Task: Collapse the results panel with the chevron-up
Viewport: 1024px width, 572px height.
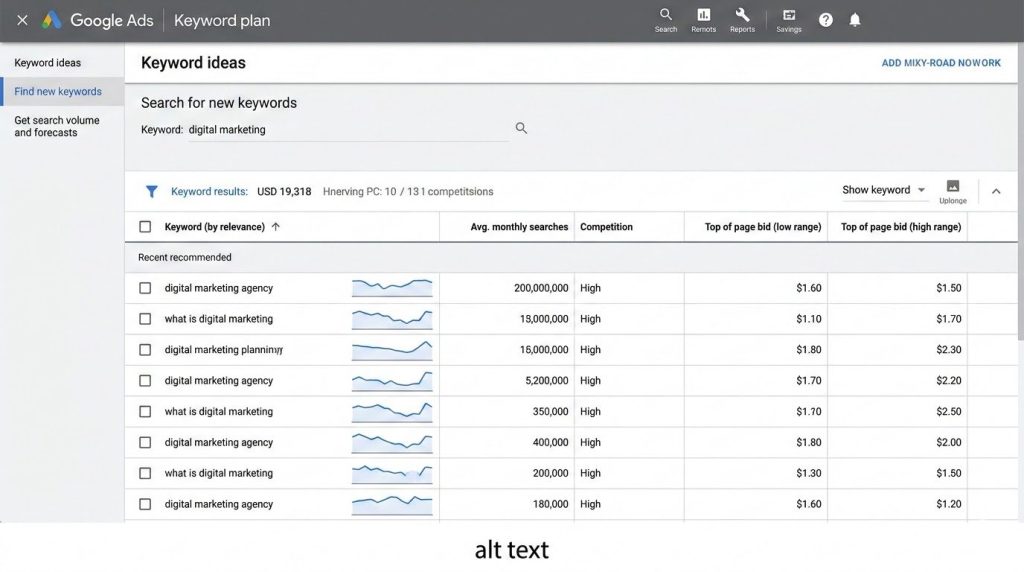Action: point(996,191)
